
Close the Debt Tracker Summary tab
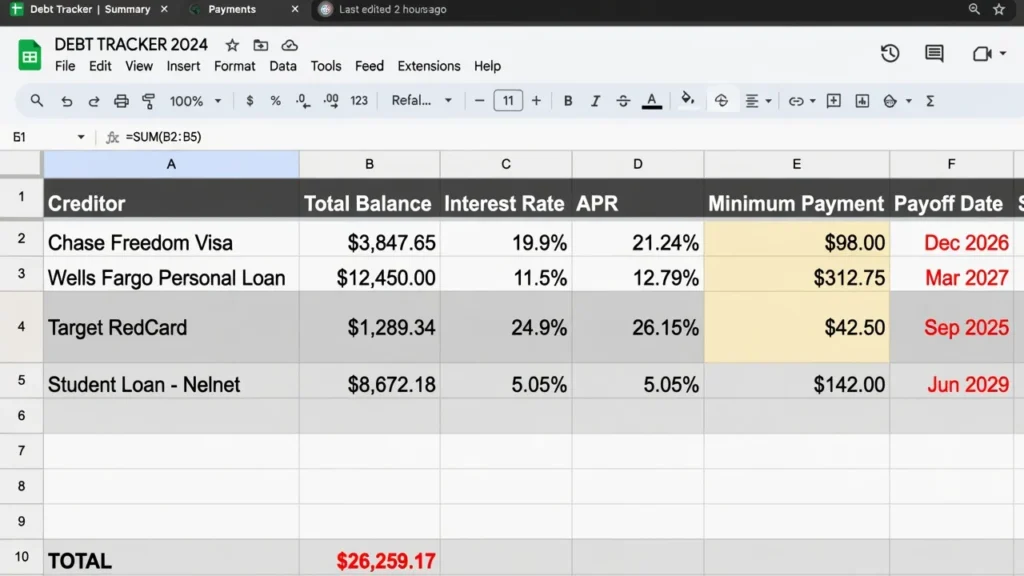coord(164,9)
